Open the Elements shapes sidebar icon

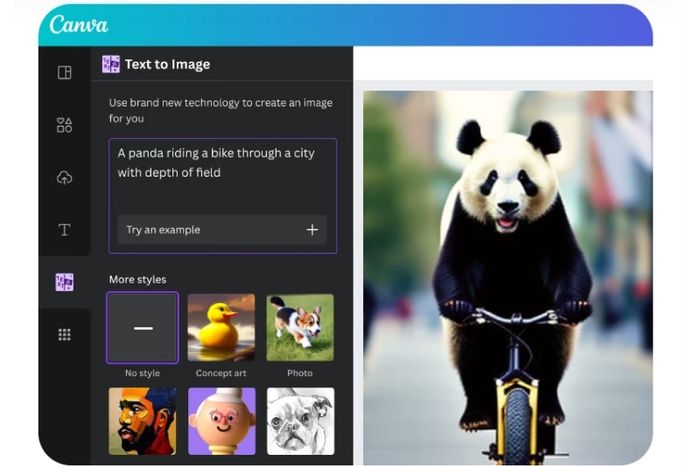[x=65, y=125]
